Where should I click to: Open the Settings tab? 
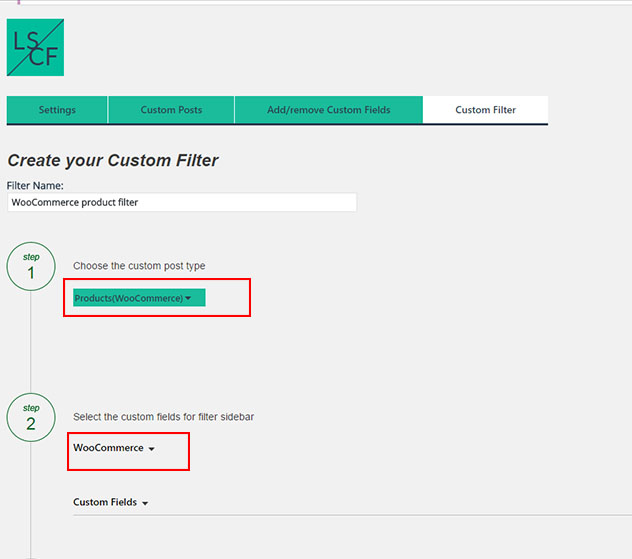point(57,110)
